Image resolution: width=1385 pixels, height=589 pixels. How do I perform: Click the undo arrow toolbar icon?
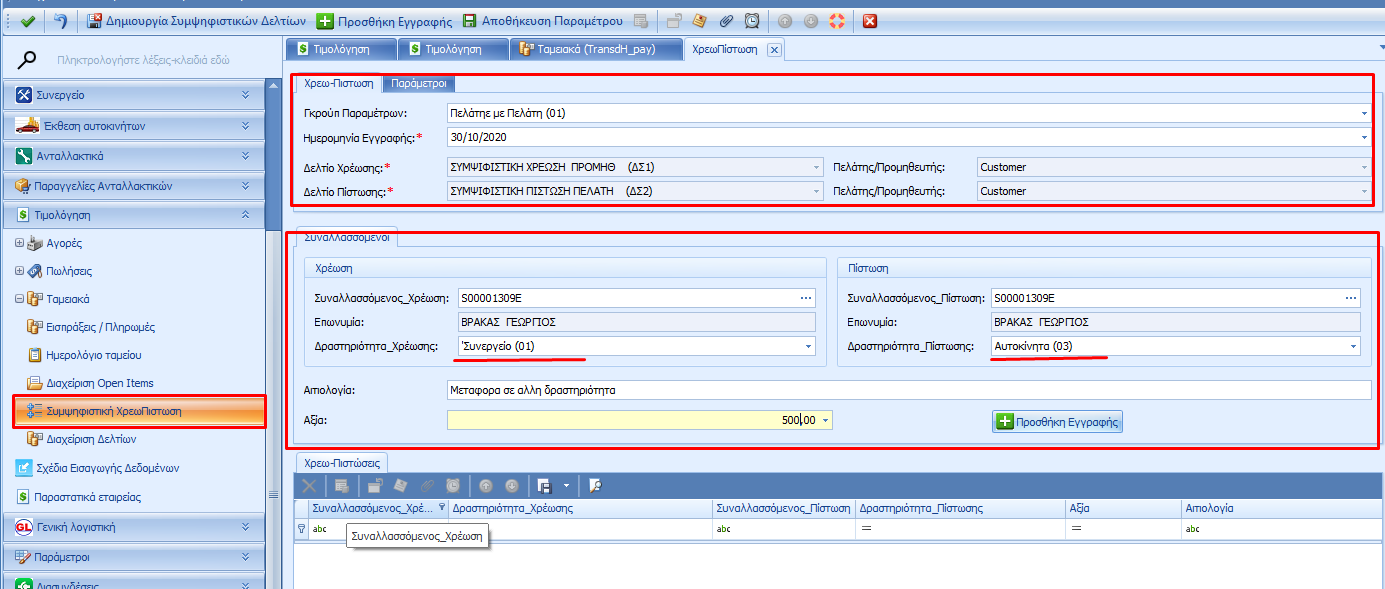click(62, 21)
